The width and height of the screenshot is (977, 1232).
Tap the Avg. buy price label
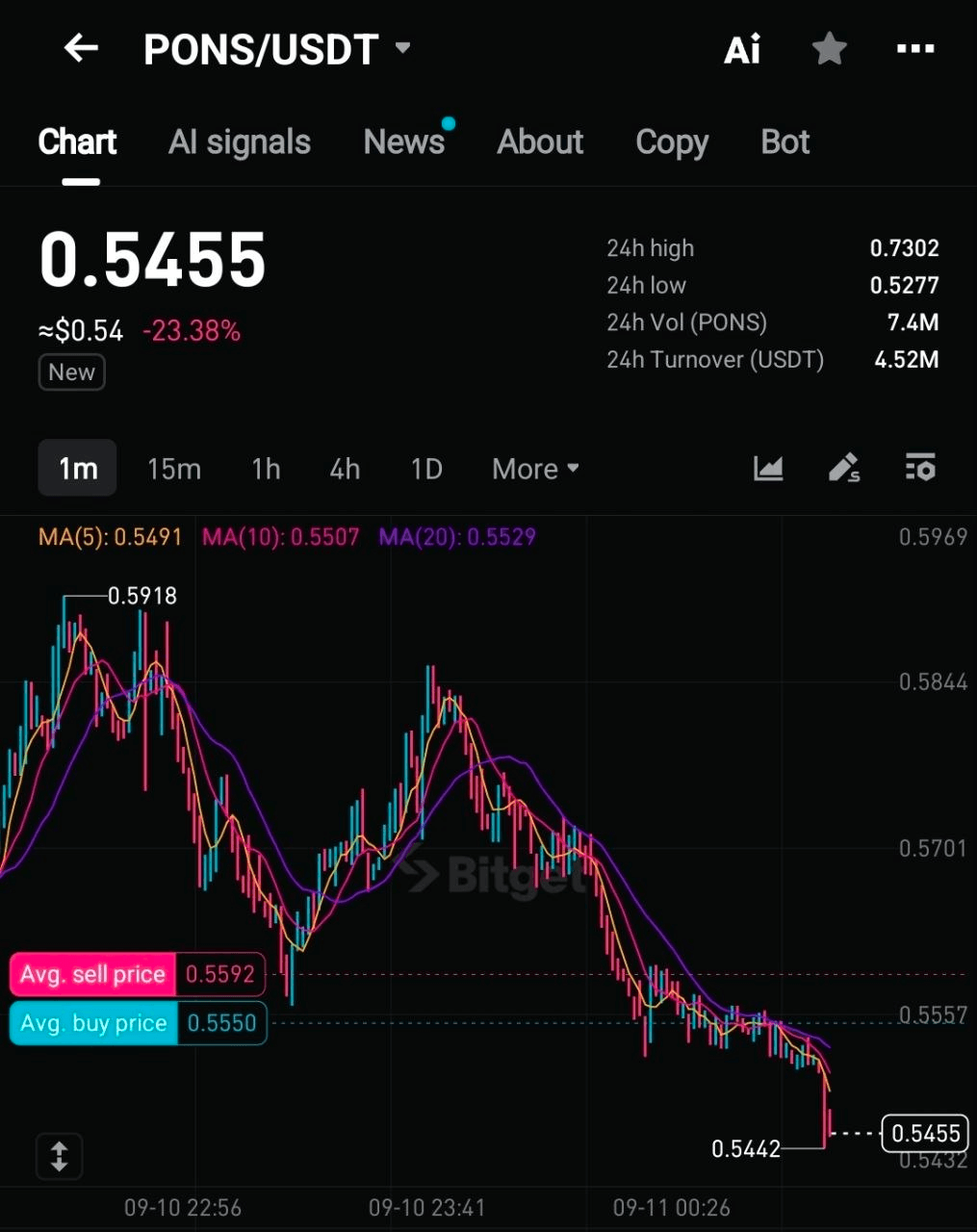[x=93, y=1023]
